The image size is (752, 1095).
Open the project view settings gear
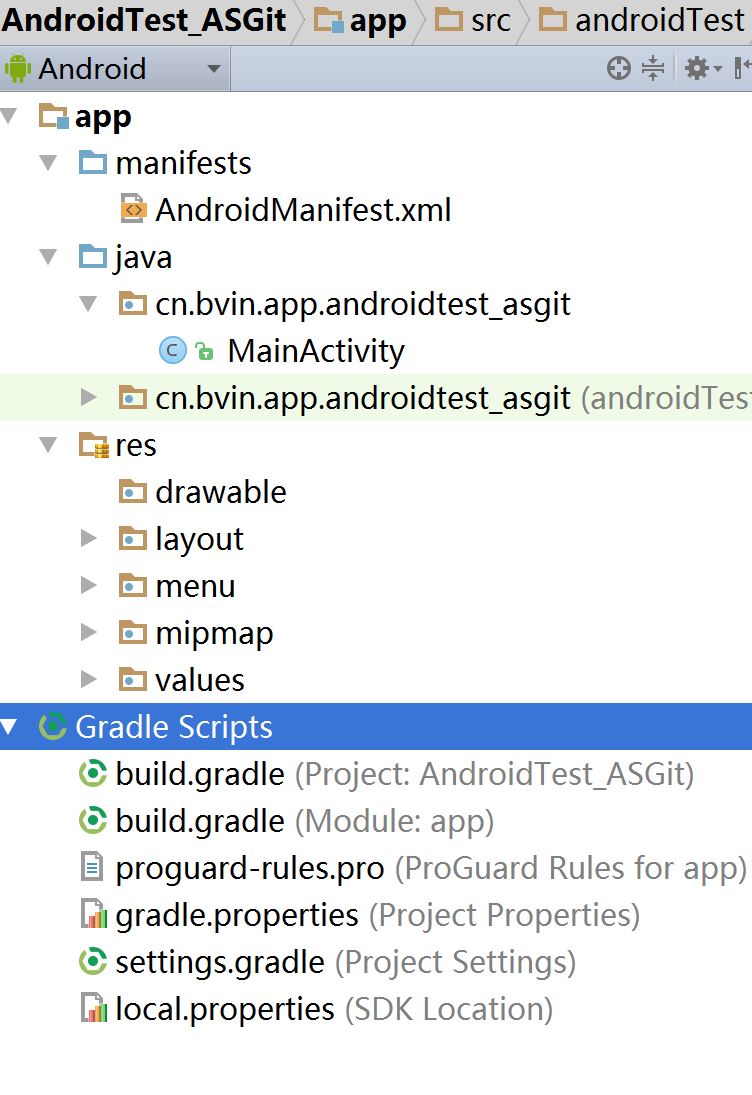[x=697, y=69]
